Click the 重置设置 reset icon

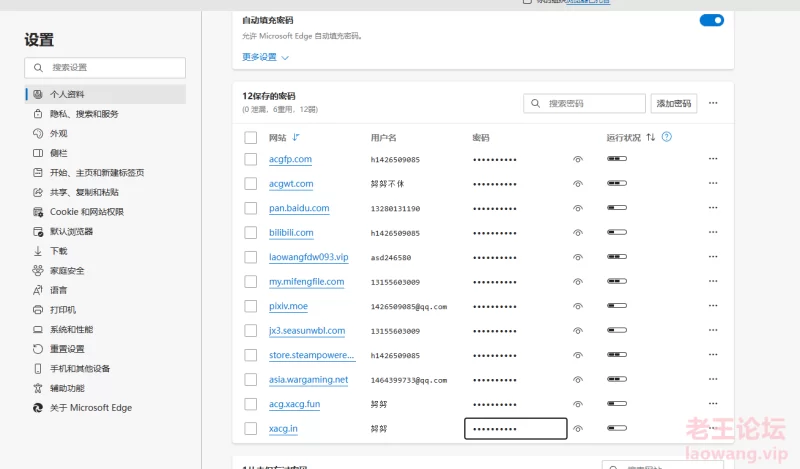38,349
